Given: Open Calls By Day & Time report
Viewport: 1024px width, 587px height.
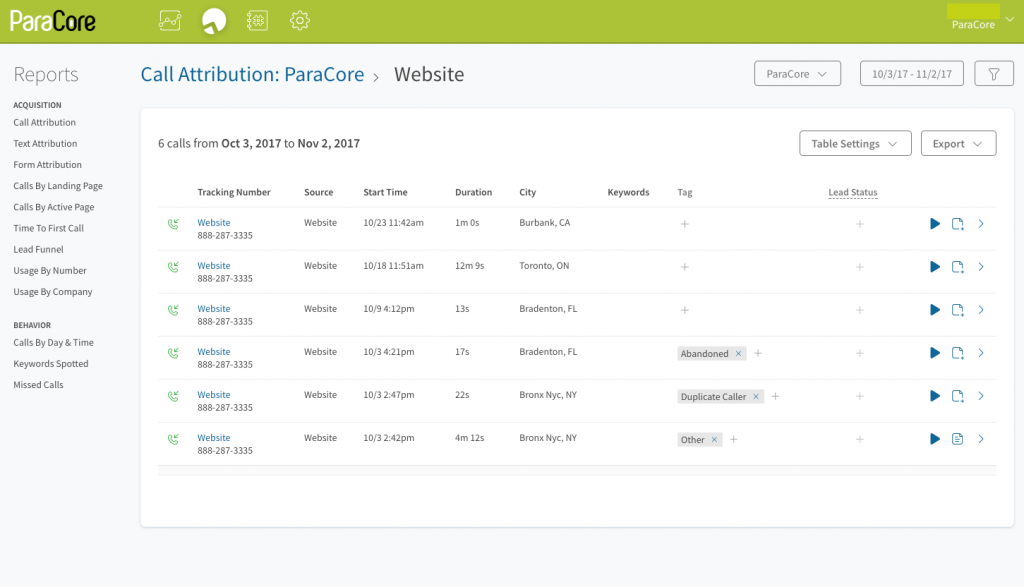Looking at the screenshot, I should 54,343.
